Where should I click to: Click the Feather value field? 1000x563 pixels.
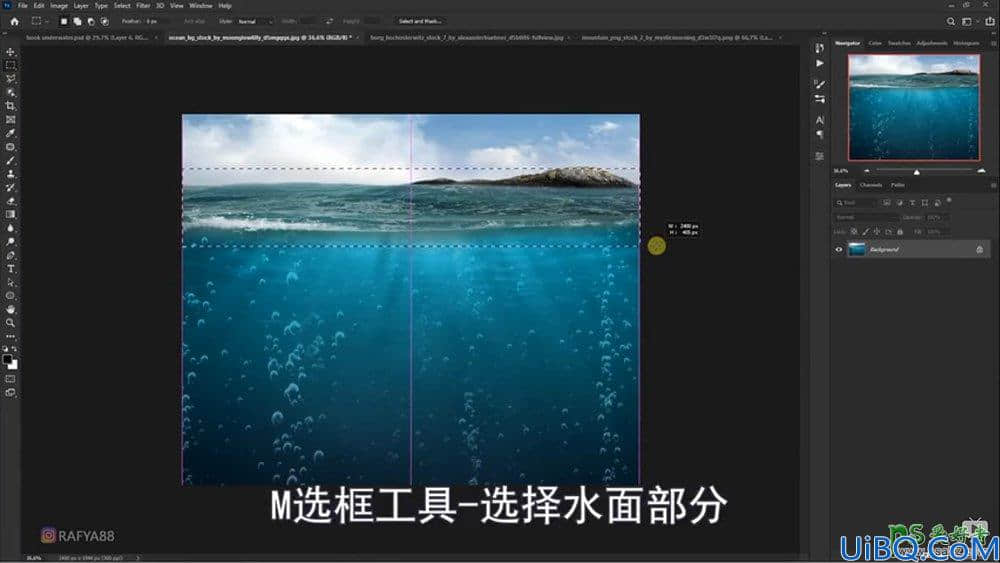coord(157,21)
